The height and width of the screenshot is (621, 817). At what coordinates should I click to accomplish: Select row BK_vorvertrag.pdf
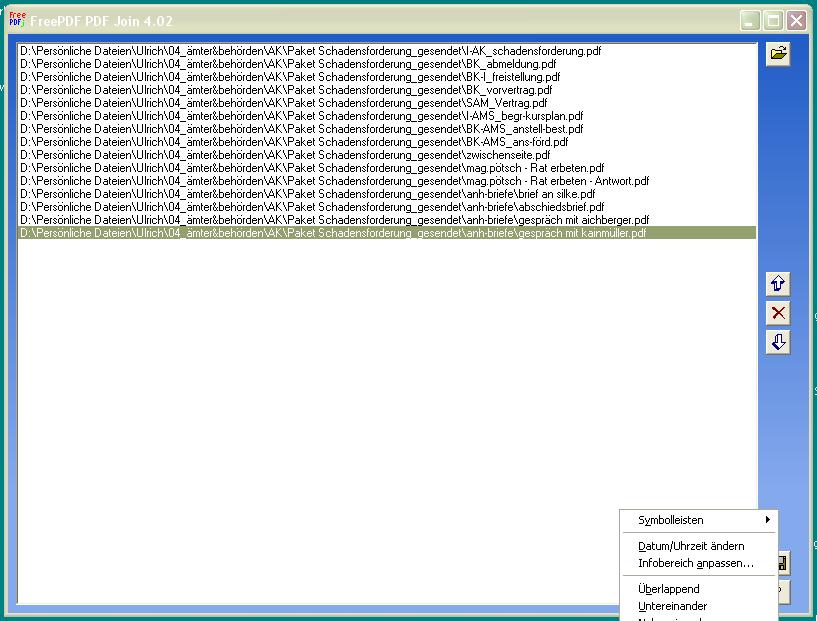point(387,90)
